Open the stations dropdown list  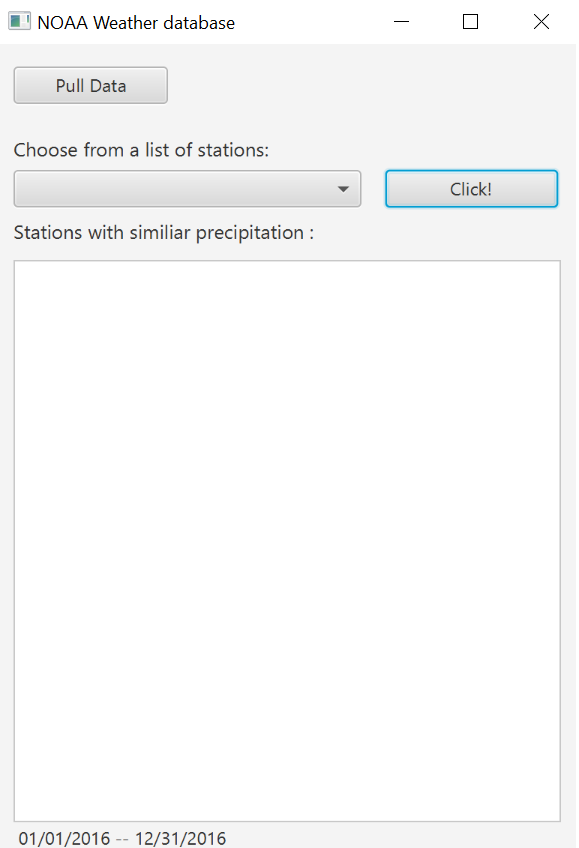187,188
